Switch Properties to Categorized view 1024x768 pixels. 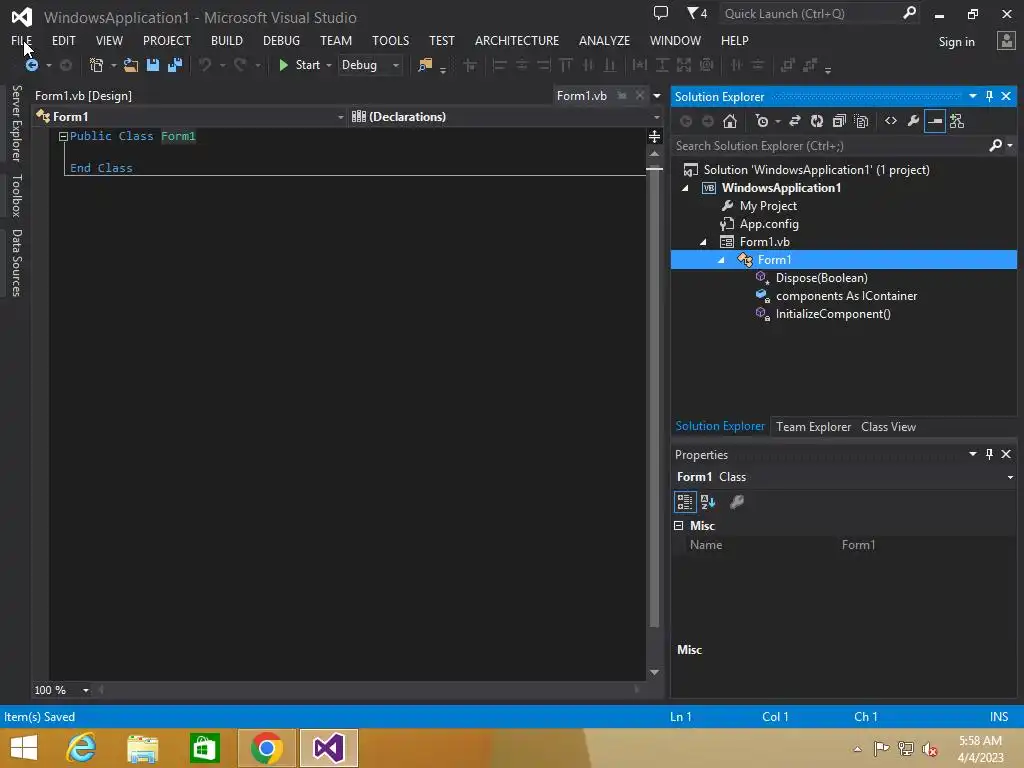coord(684,502)
